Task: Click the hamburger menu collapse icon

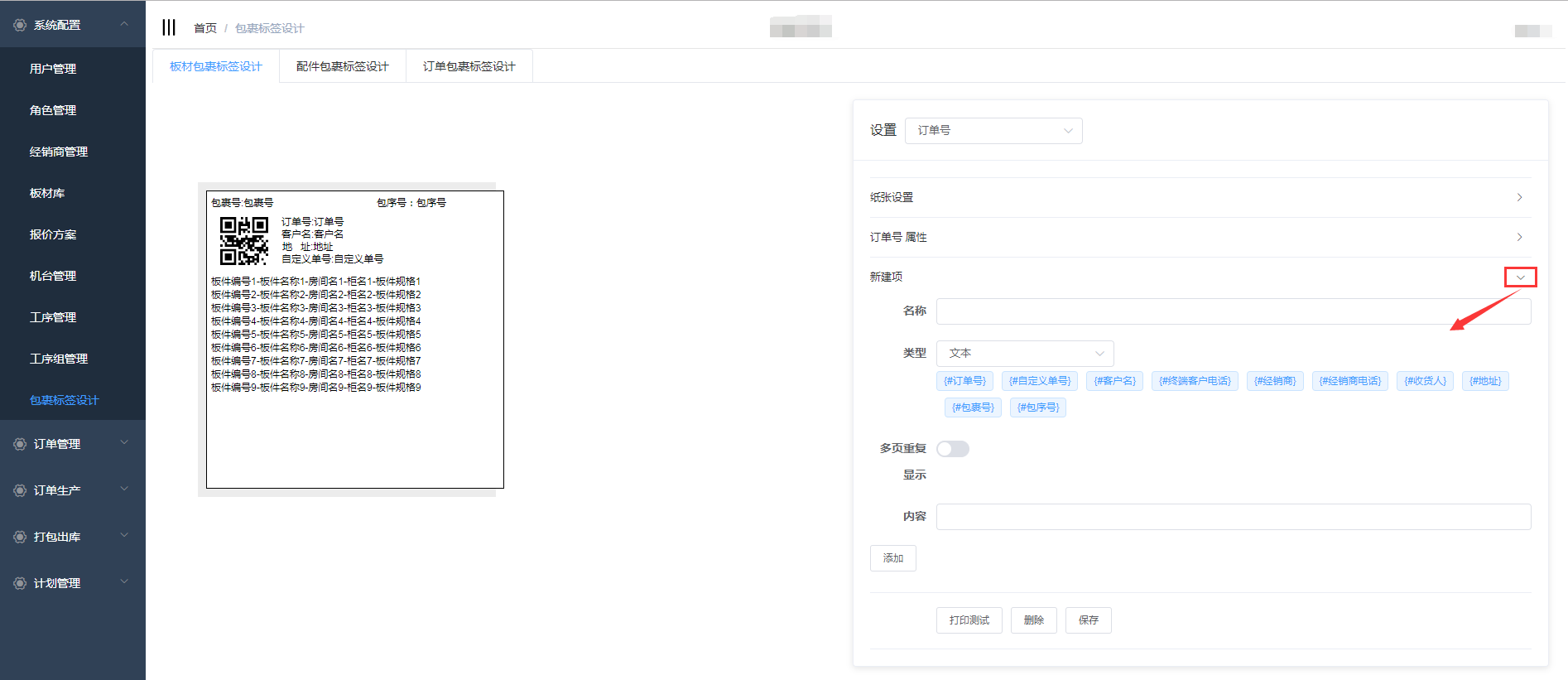Action: (169, 27)
